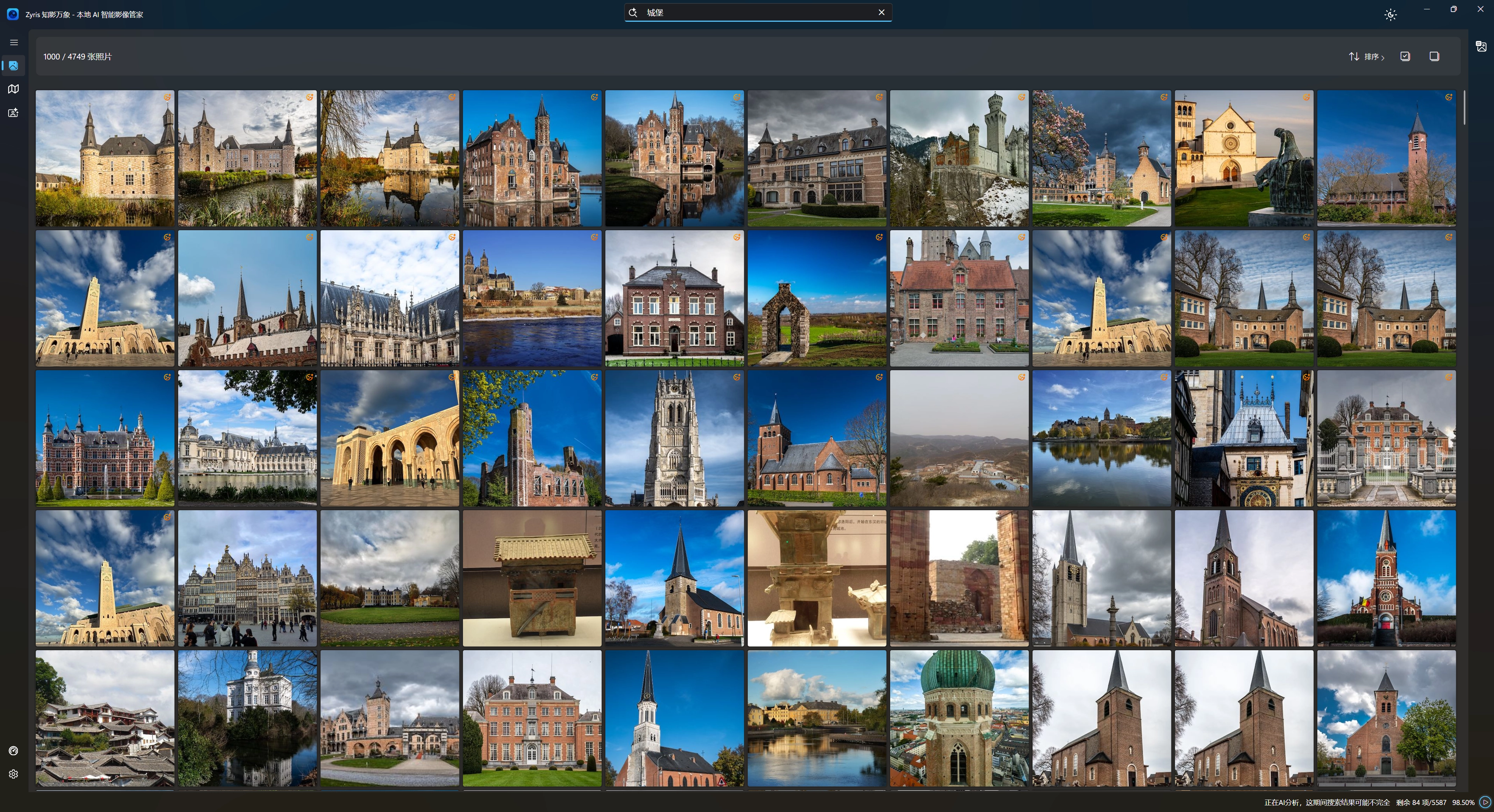The height and width of the screenshot is (812, 1494).
Task: Click the AI search magnifier icon
Action: click(x=633, y=12)
